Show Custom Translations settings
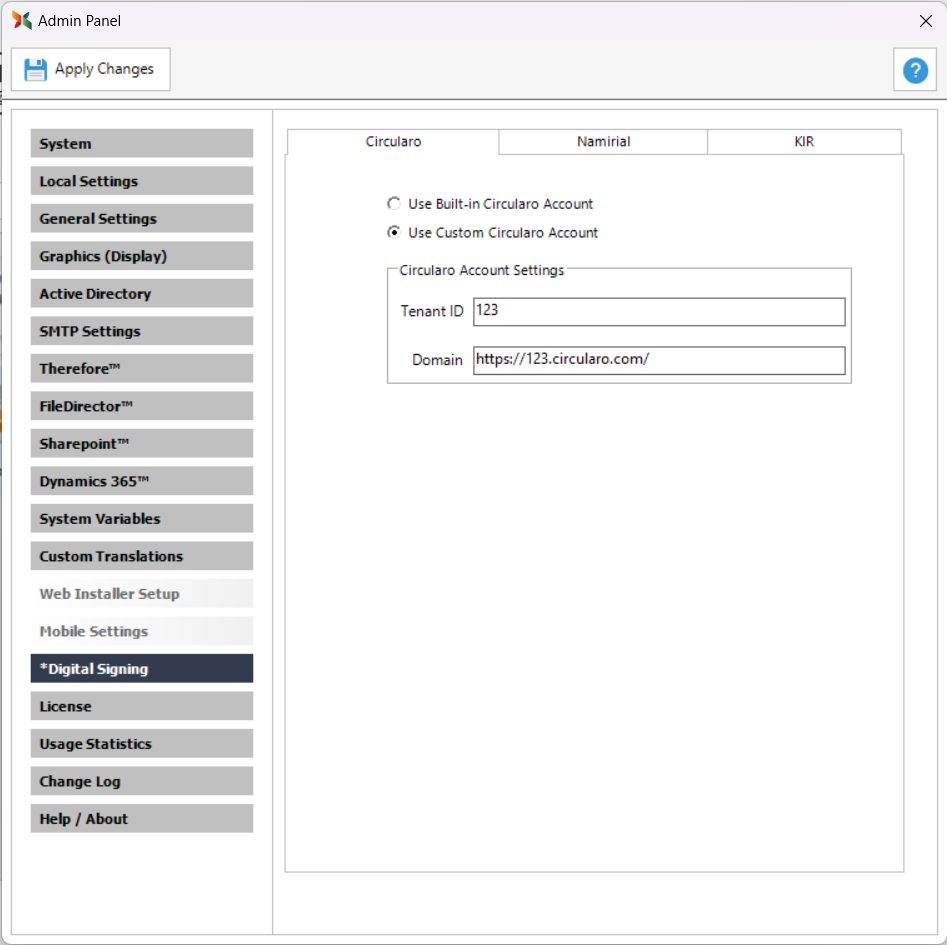 [142, 556]
